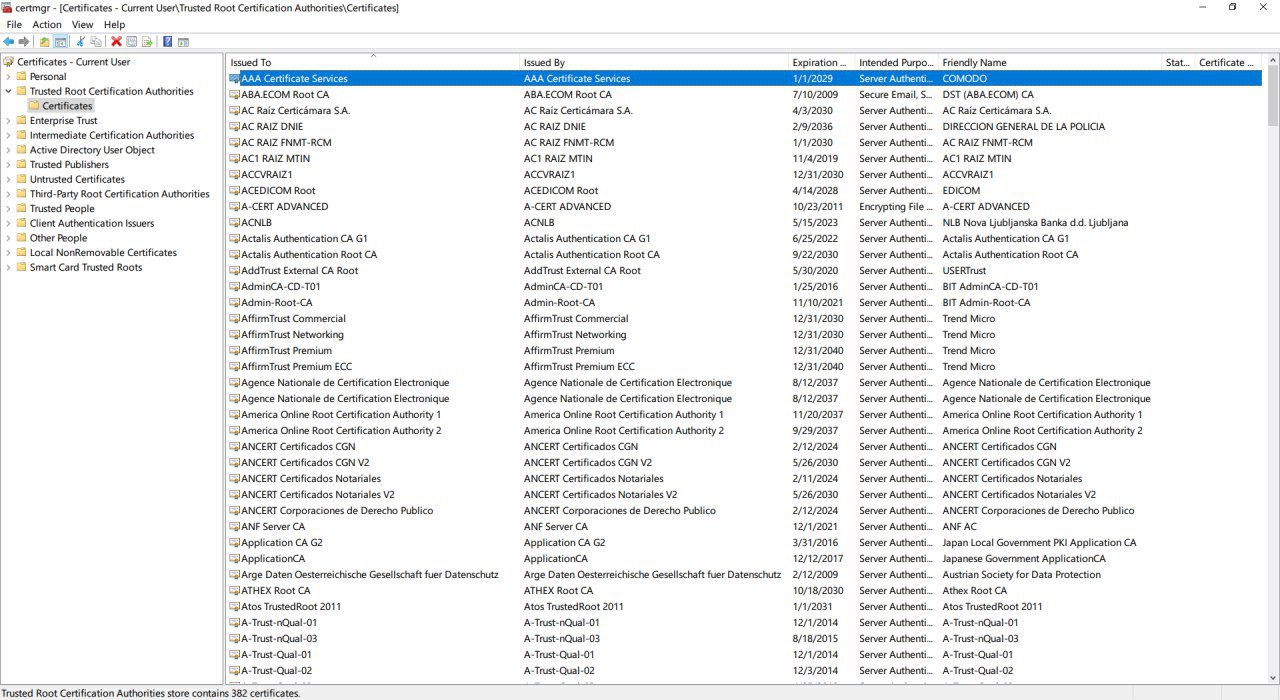Viewport: 1280px width, 700px height.
Task: Expand the Personal store node
Action: tap(9, 76)
